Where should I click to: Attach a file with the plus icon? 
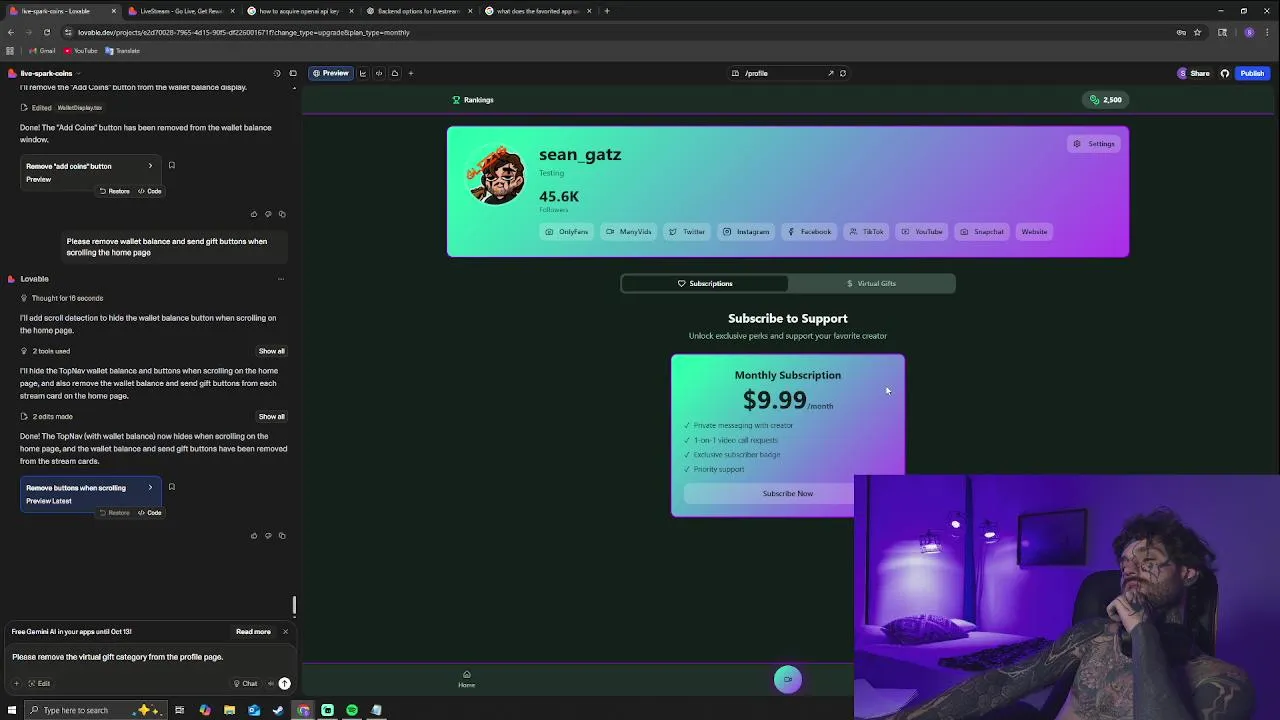pyautogui.click(x=16, y=683)
